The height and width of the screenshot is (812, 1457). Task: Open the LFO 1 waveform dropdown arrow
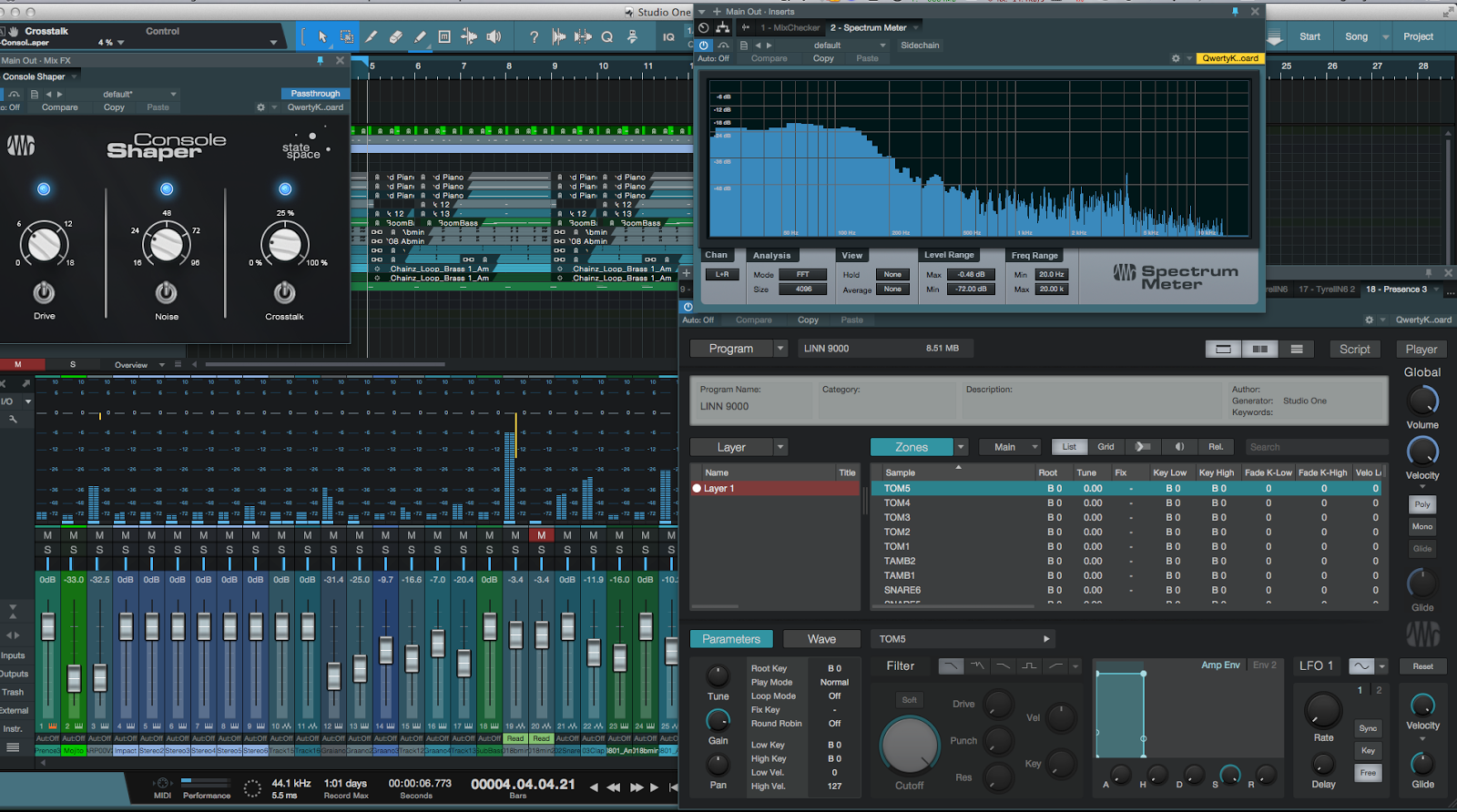[1381, 666]
